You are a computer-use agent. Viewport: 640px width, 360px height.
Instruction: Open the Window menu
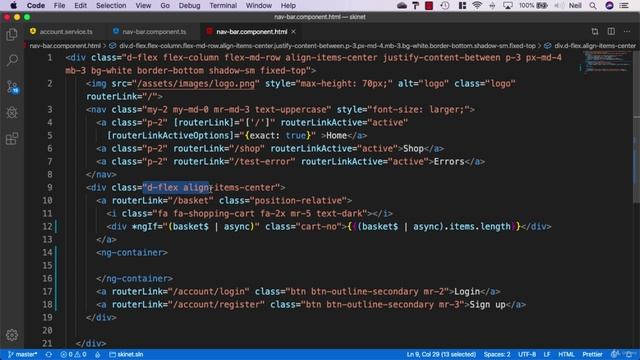(x=258, y=5)
